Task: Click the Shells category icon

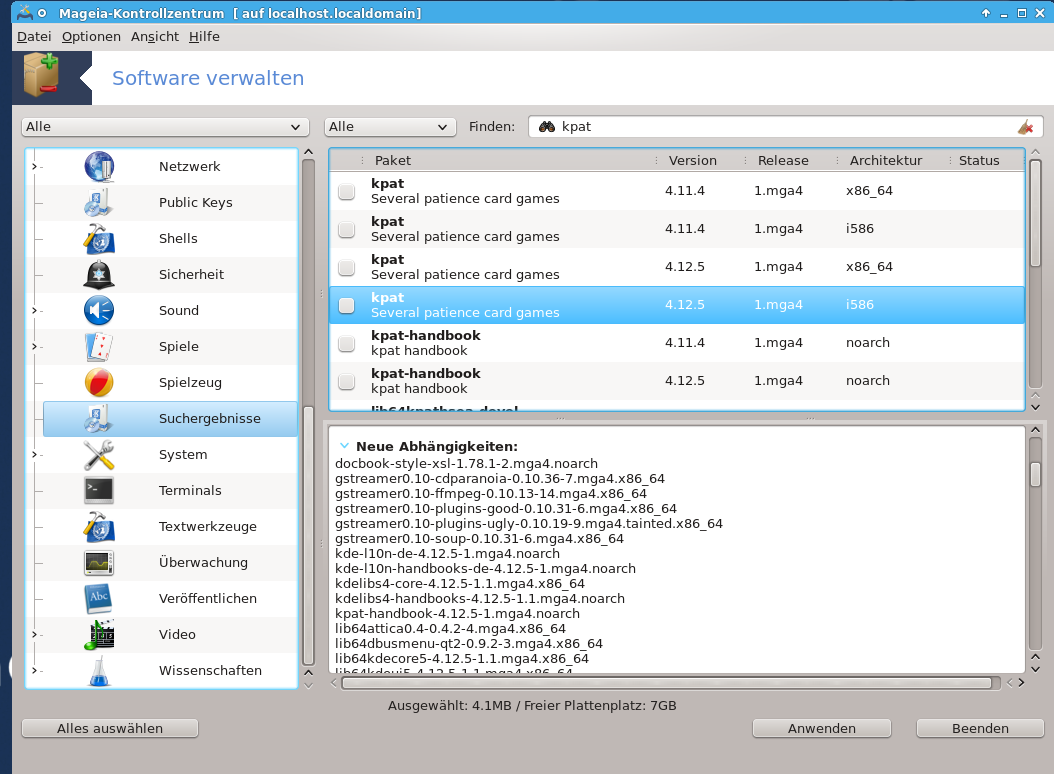Action: 99,239
